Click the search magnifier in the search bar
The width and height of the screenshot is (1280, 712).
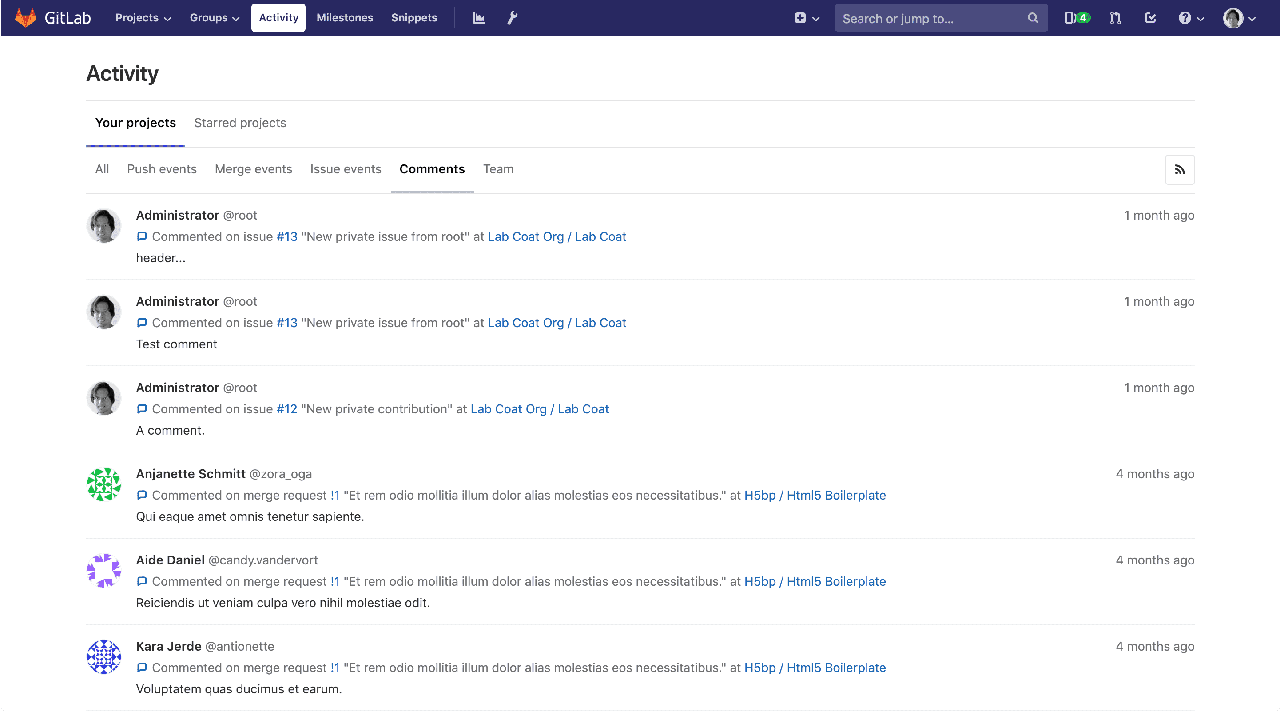[1033, 17]
